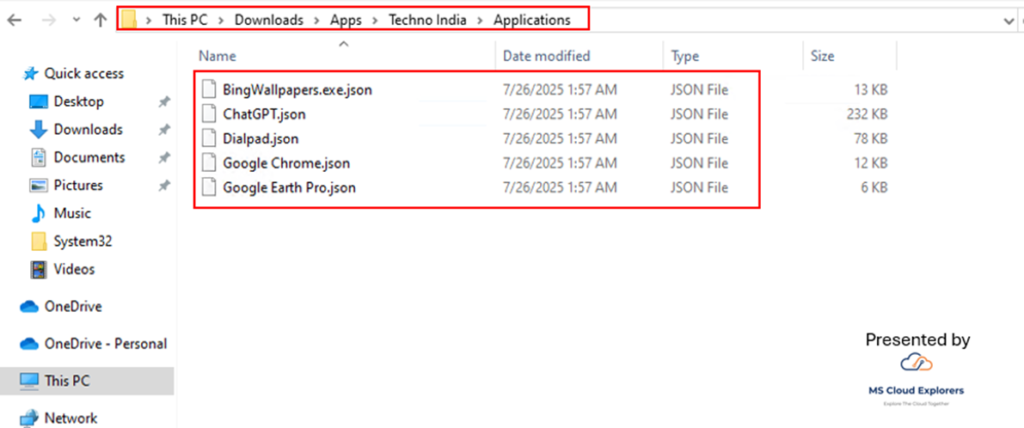This screenshot has width=1024, height=428.
Task: Open Network in navigation pane
Action: [71, 418]
